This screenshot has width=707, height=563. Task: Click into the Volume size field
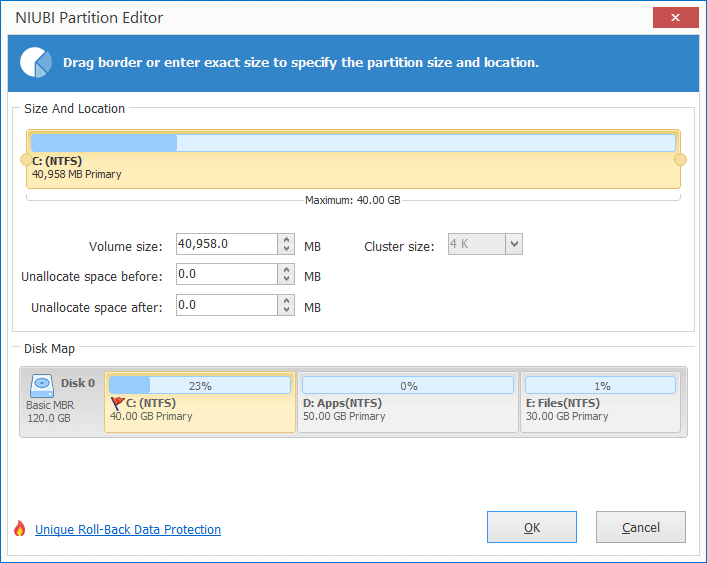[226, 244]
